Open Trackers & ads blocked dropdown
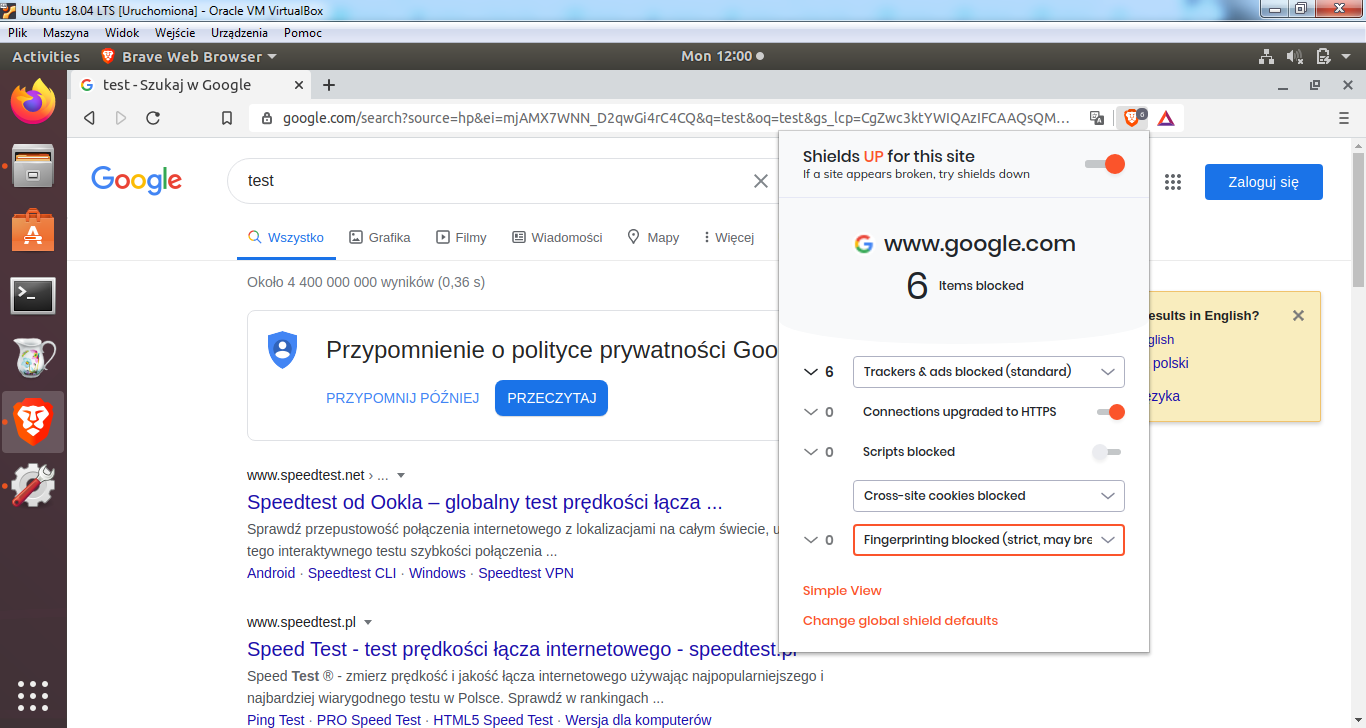This screenshot has height=728, width=1366. (x=988, y=372)
